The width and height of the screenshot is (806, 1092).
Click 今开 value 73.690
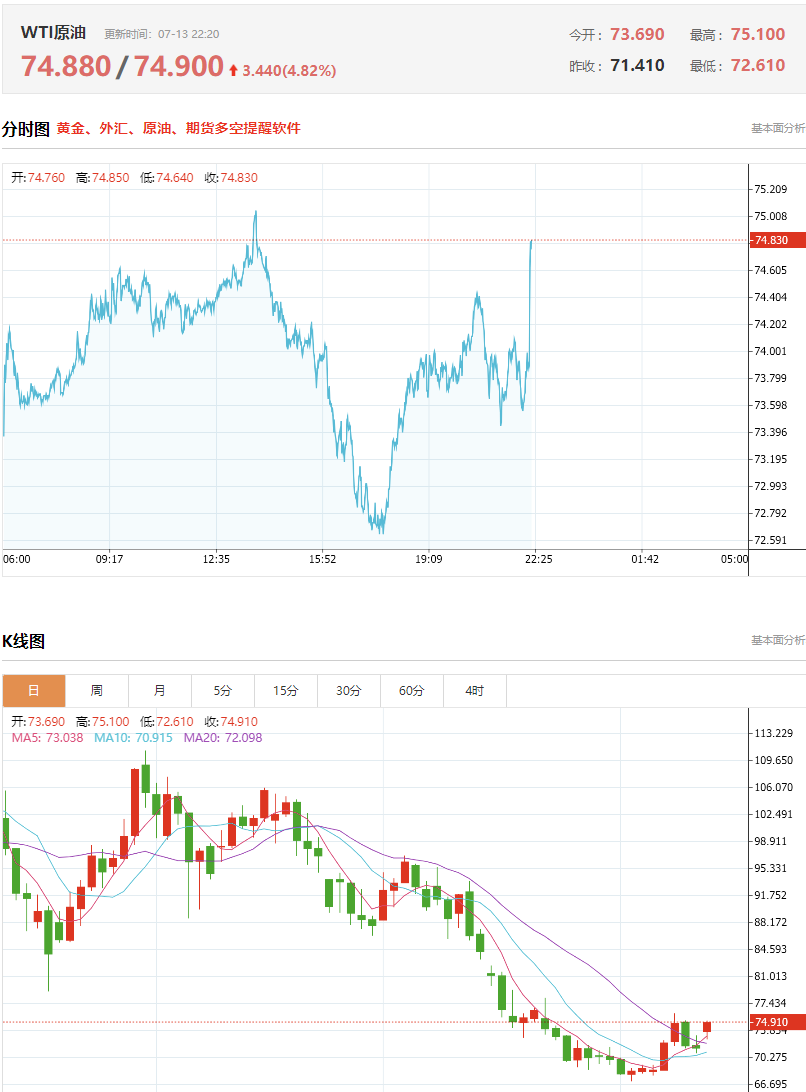pos(637,34)
